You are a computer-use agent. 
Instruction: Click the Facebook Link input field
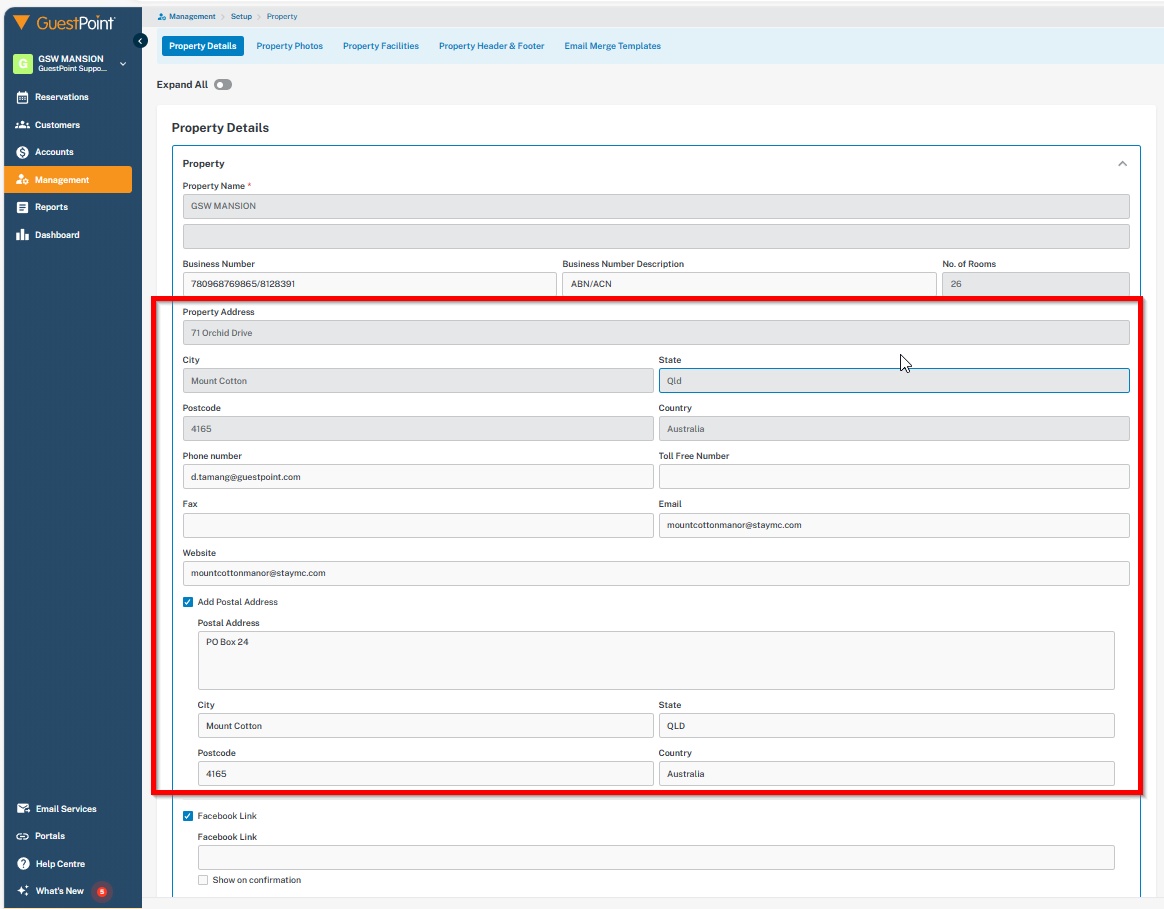[656, 858]
